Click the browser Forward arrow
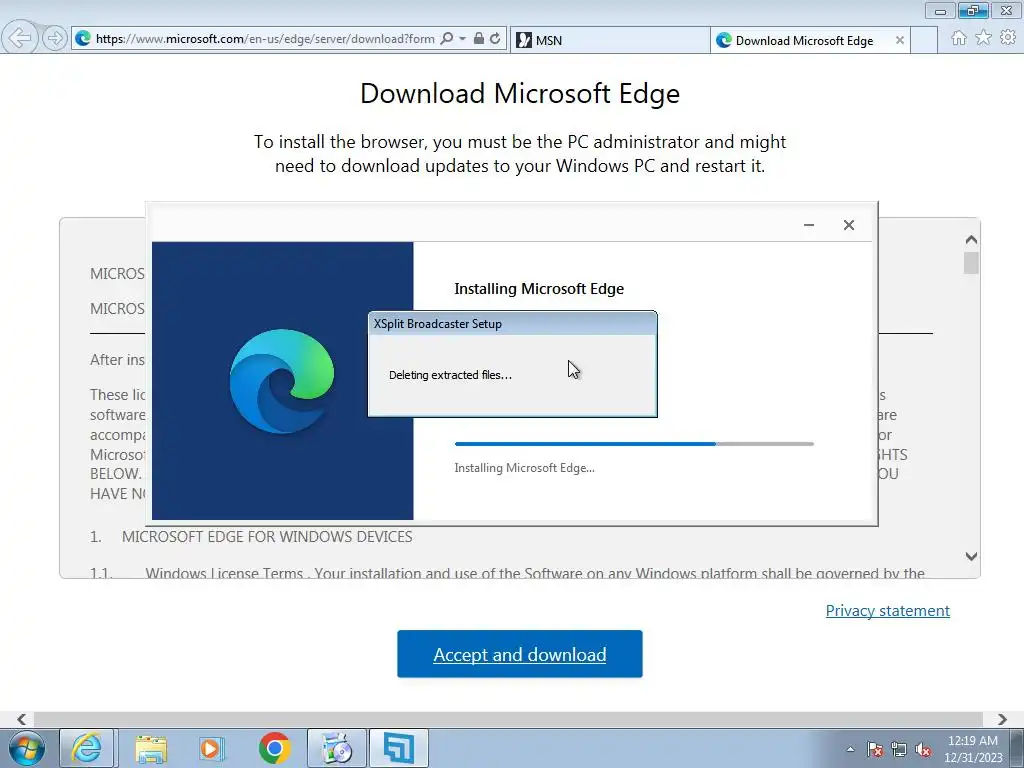The width and height of the screenshot is (1024, 768). [55, 39]
